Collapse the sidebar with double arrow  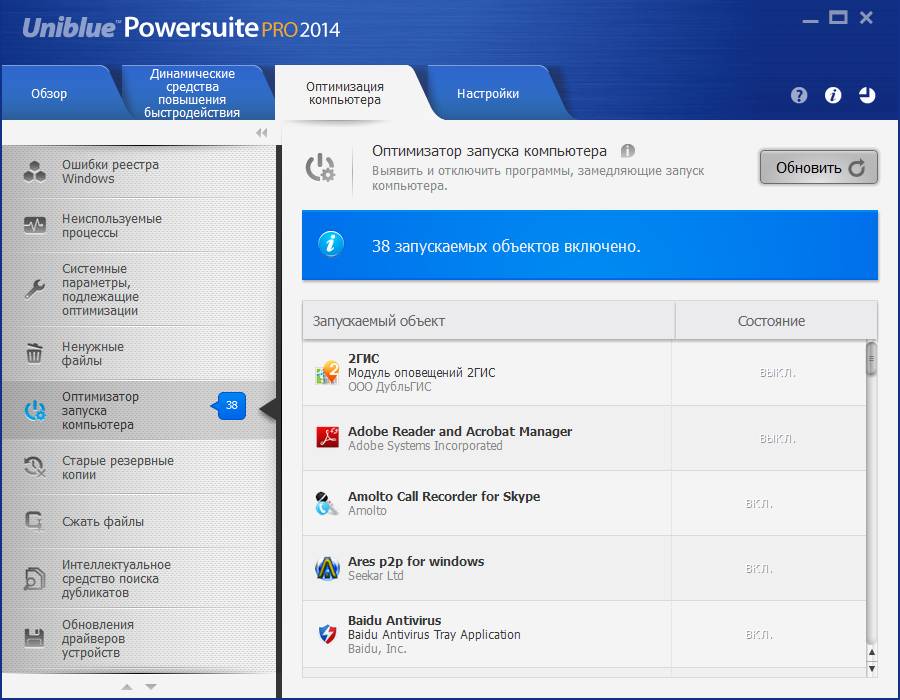262,133
